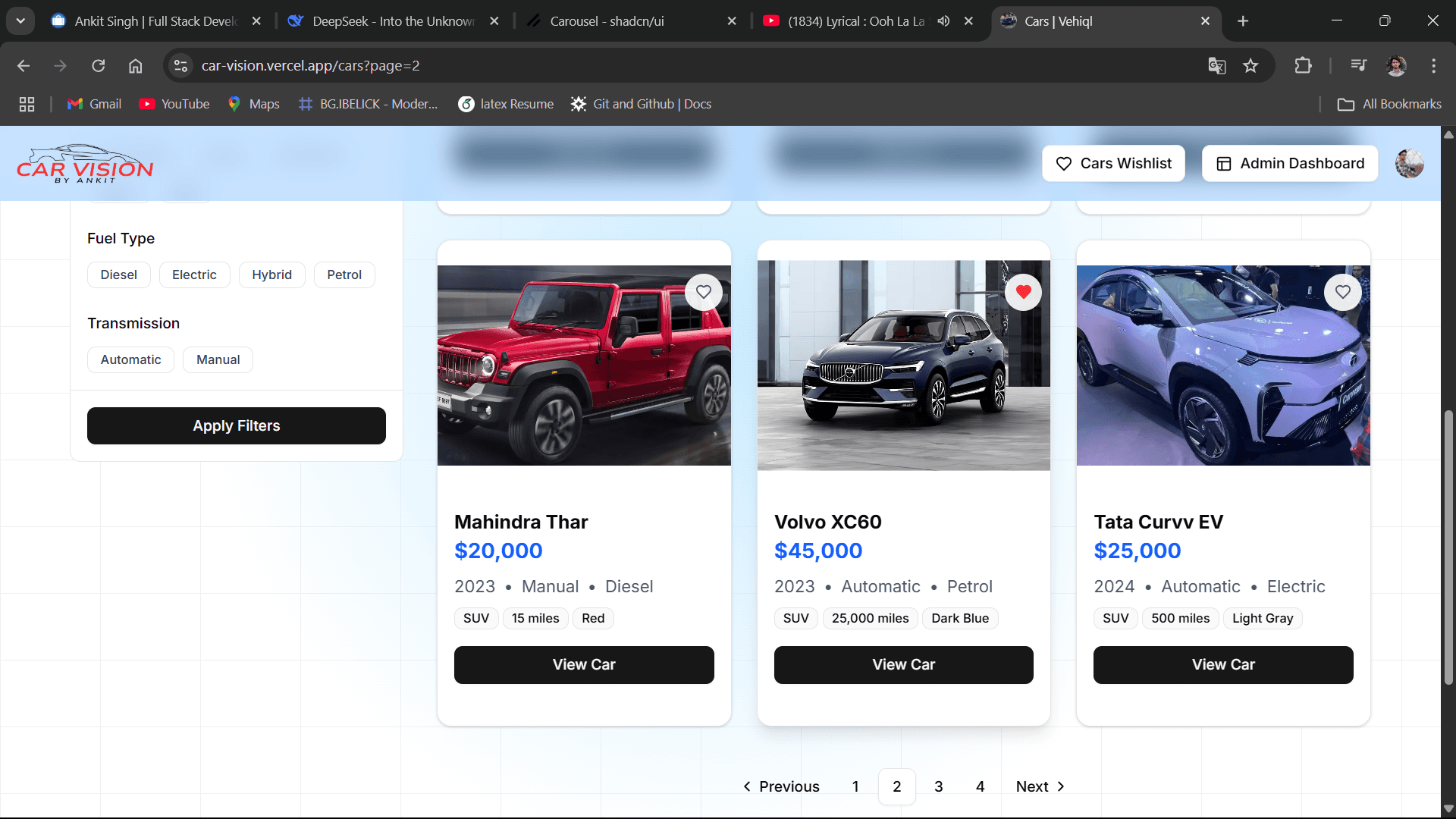The height and width of the screenshot is (819, 1456).
Task: Select Electric fuel type filter
Action: (194, 275)
